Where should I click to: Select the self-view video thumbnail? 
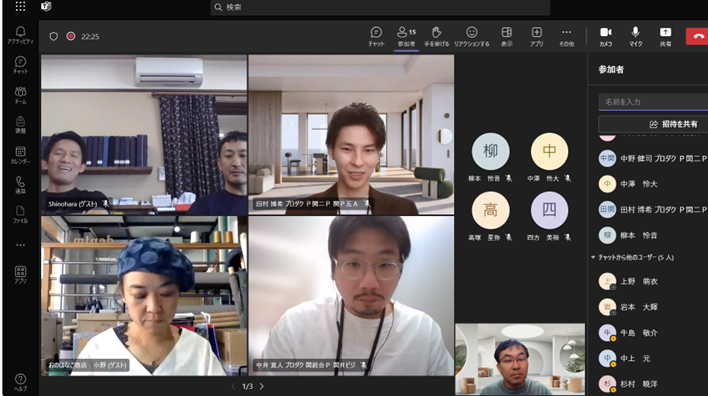520,359
